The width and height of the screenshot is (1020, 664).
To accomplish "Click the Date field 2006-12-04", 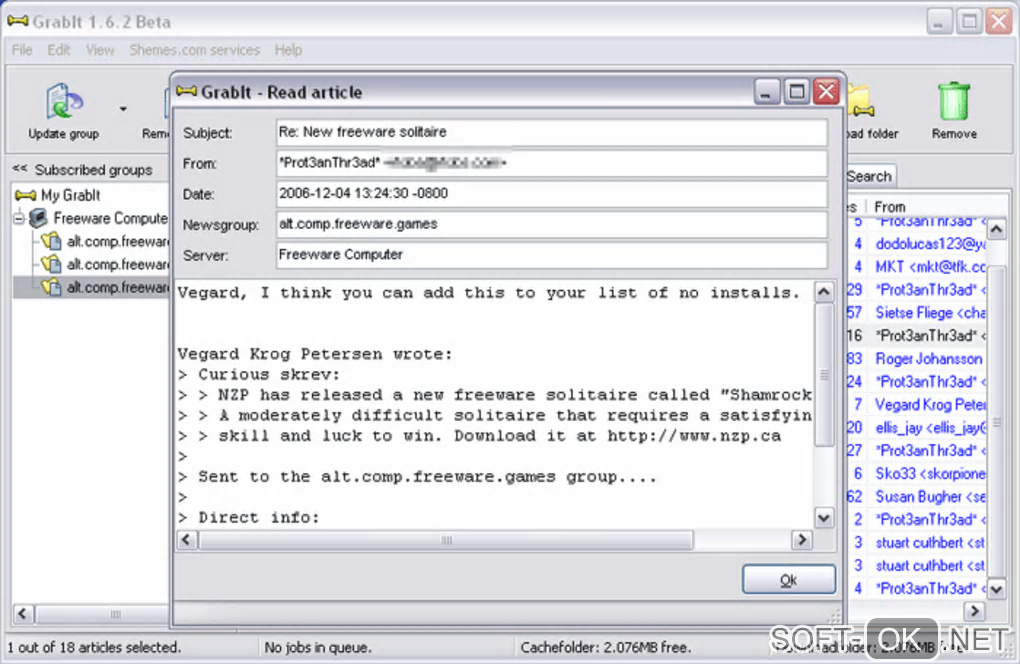I will (551, 193).
